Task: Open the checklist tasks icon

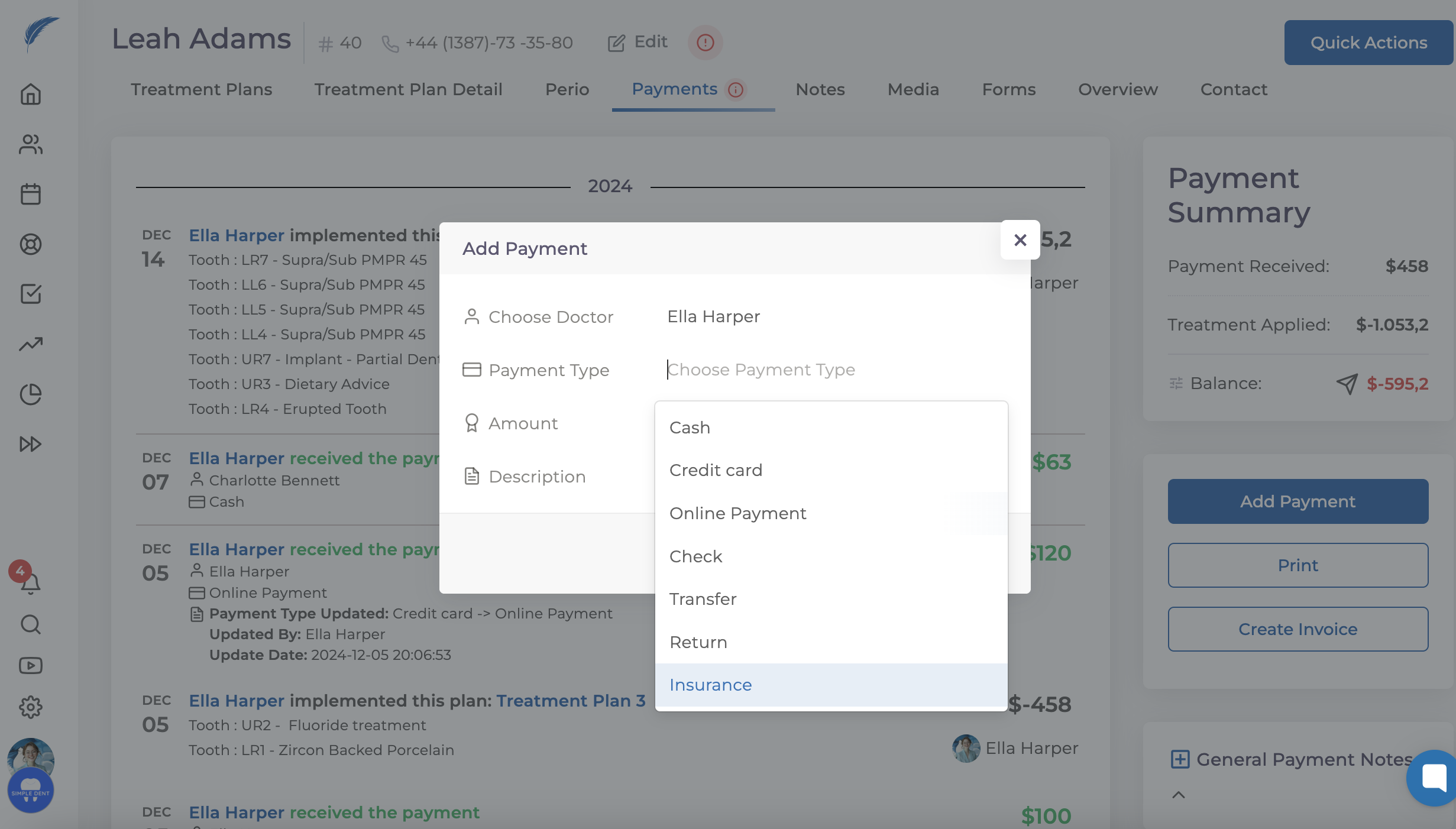Action: (31, 293)
